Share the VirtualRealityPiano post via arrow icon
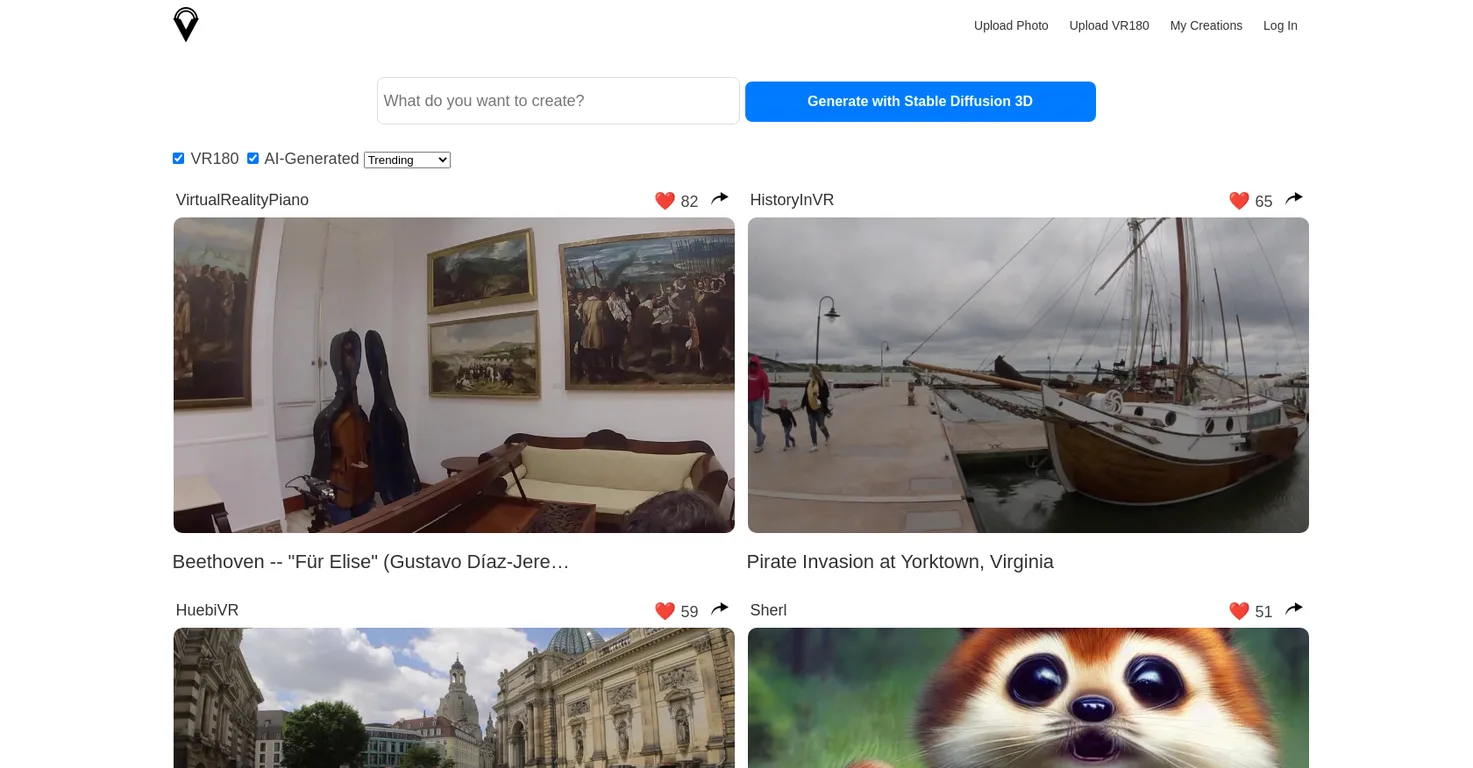Image resolution: width=1473 pixels, height=768 pixels. click(720, 199)
